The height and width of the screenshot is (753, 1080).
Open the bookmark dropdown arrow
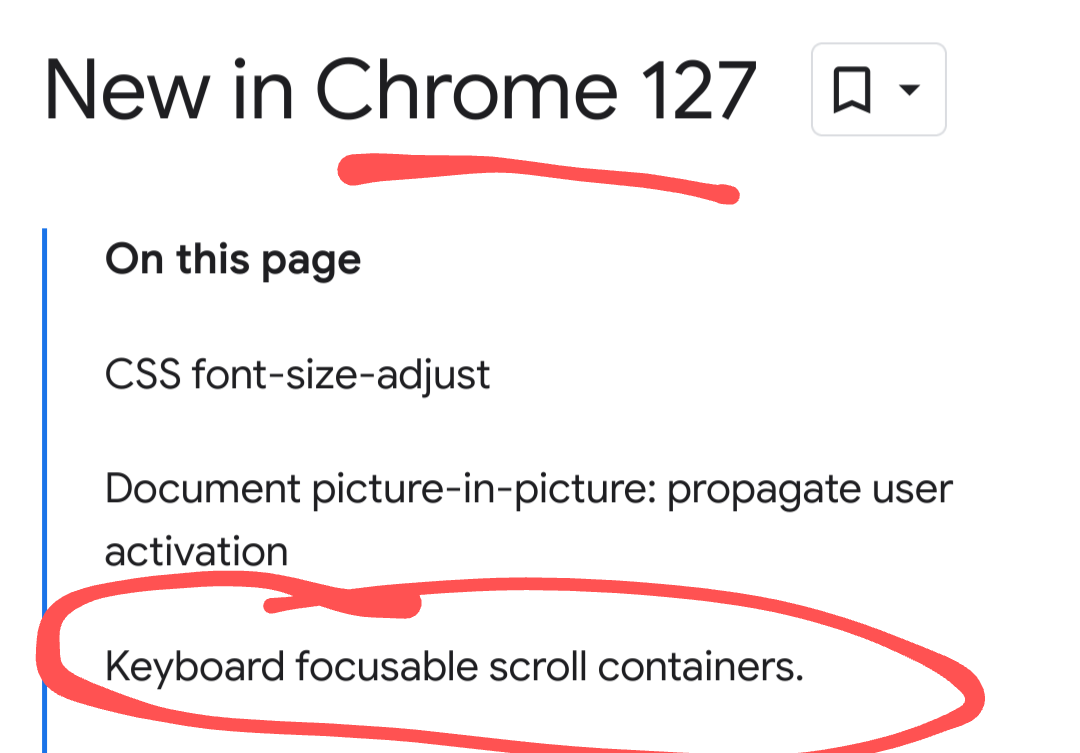point(909,91)
